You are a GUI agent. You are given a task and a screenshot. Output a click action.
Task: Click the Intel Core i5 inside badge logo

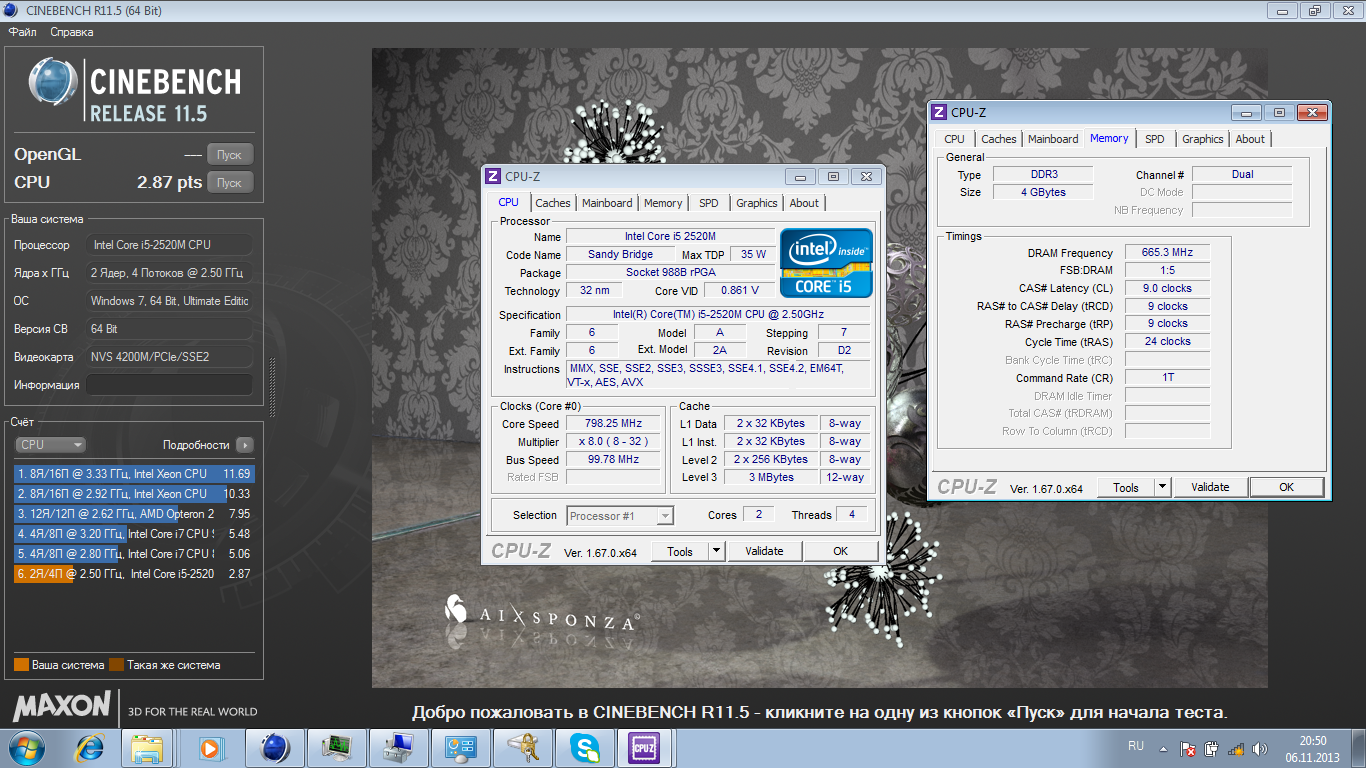(x=826, y=262)
